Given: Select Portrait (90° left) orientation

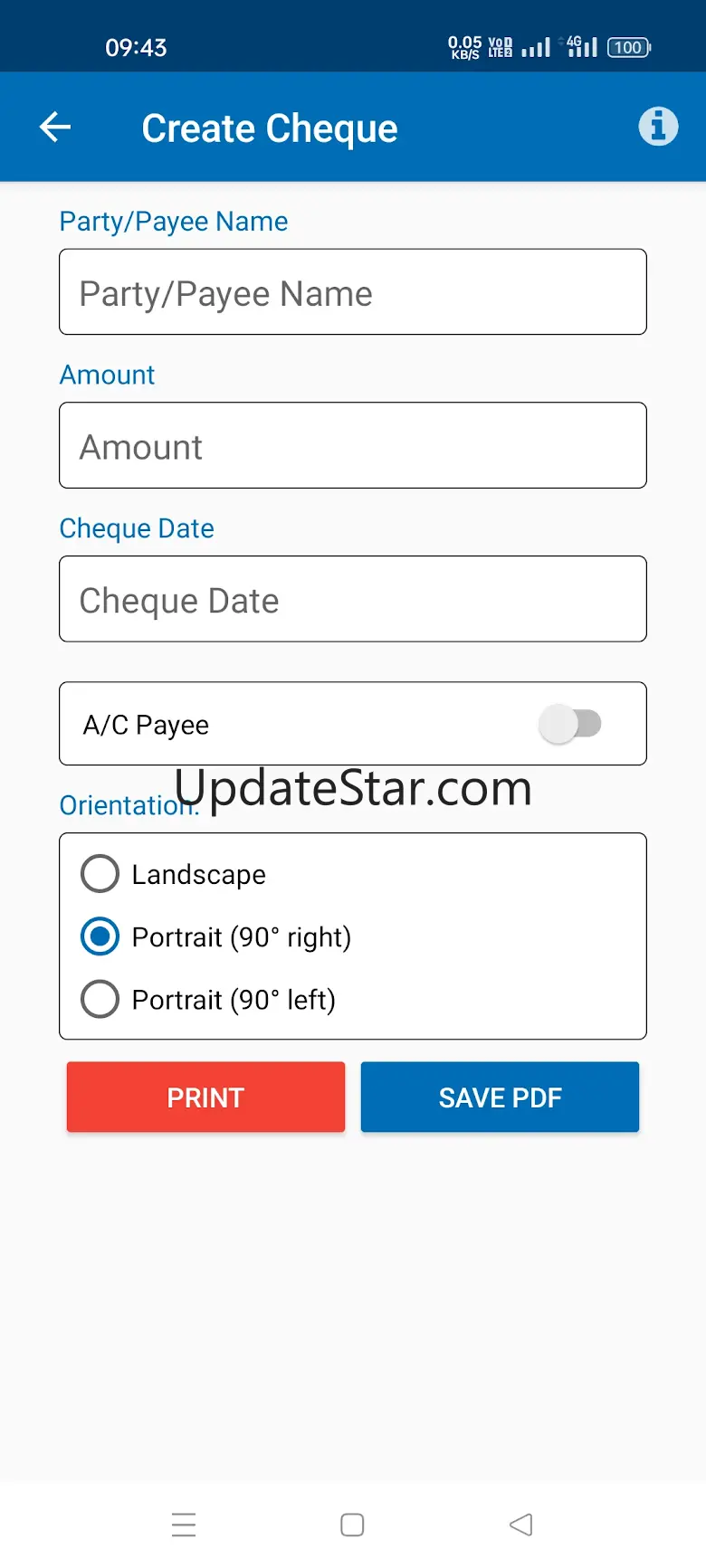Looking at the screenshot, I should [x=100, y=999].
